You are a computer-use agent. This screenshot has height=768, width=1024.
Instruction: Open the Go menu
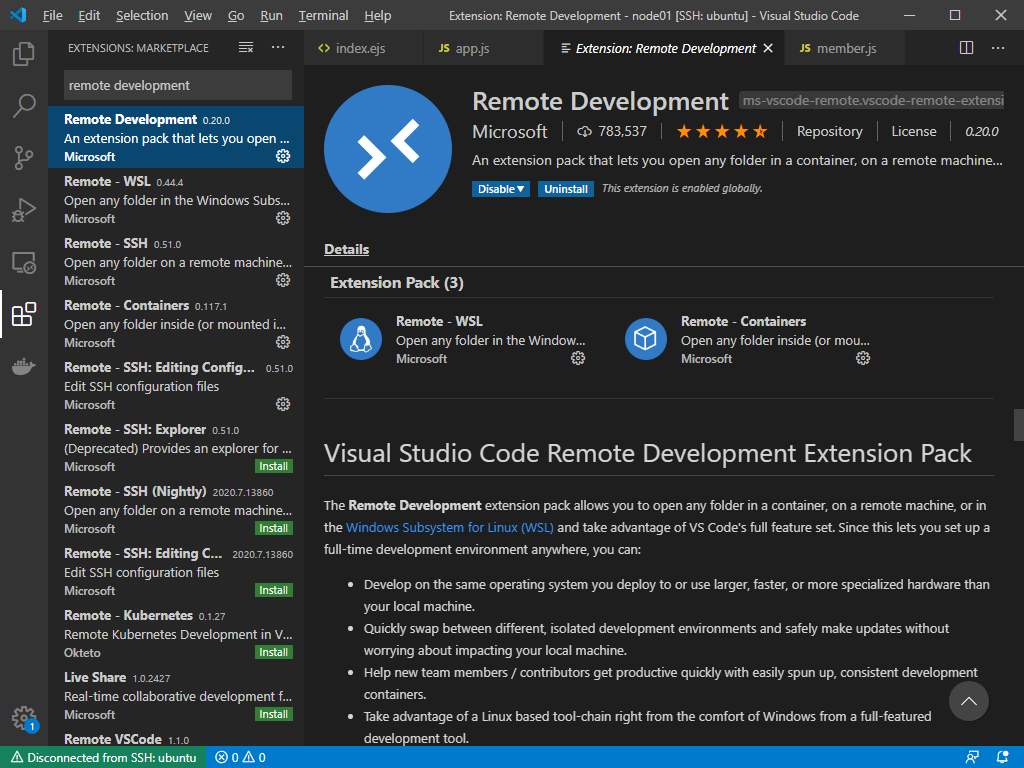(x=236, y=16)
